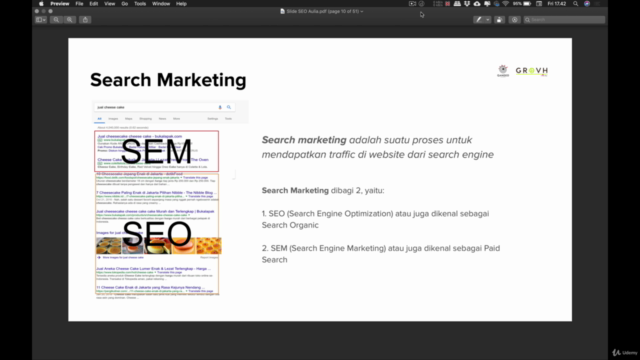Viewport: 640px width, 360px height.
Task: Click the Rotate button in toolbar
Action: tap(499, 20)
